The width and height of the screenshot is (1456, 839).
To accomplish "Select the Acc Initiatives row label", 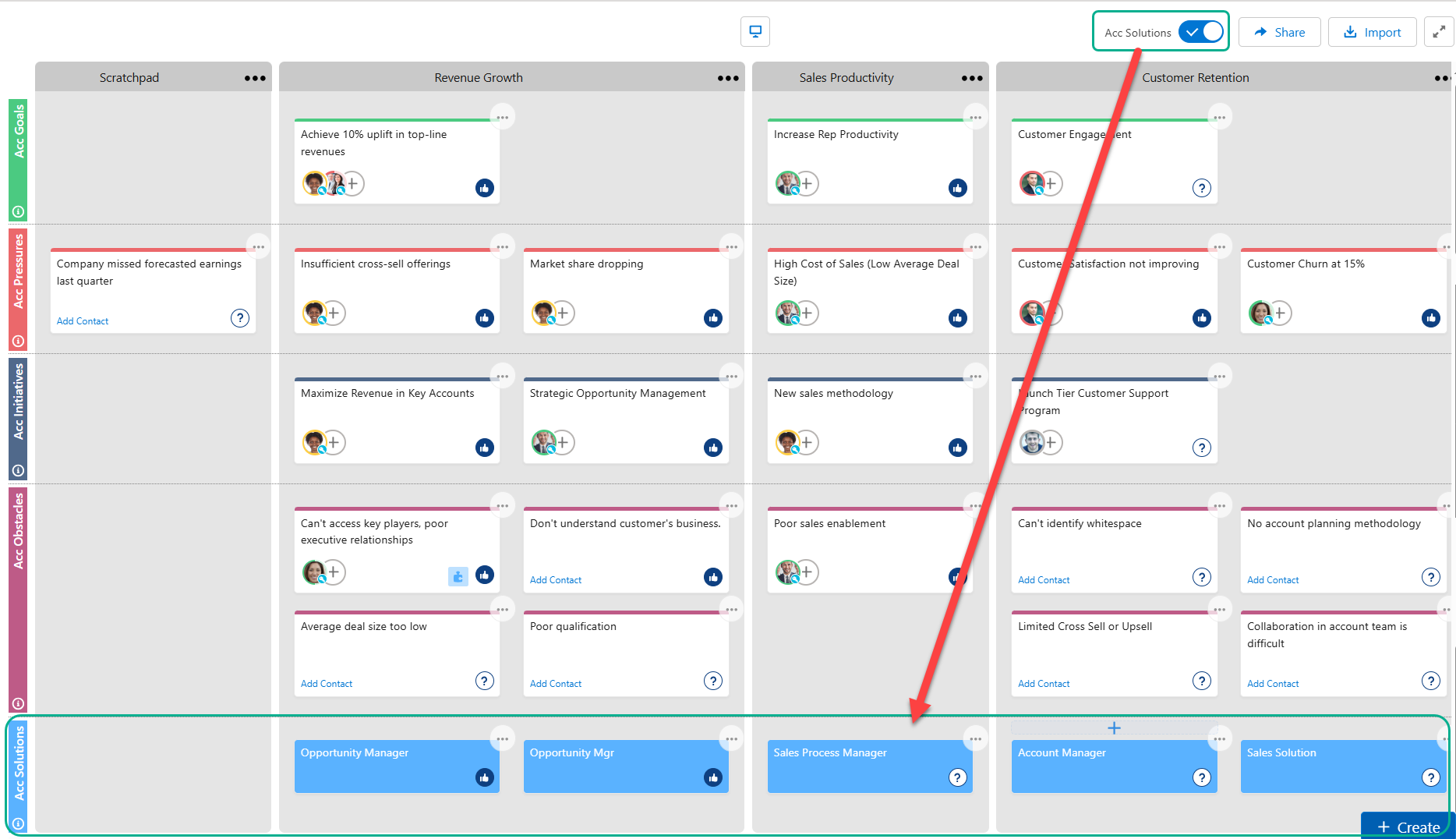I will pyautogui.click(x=19, y=401).
